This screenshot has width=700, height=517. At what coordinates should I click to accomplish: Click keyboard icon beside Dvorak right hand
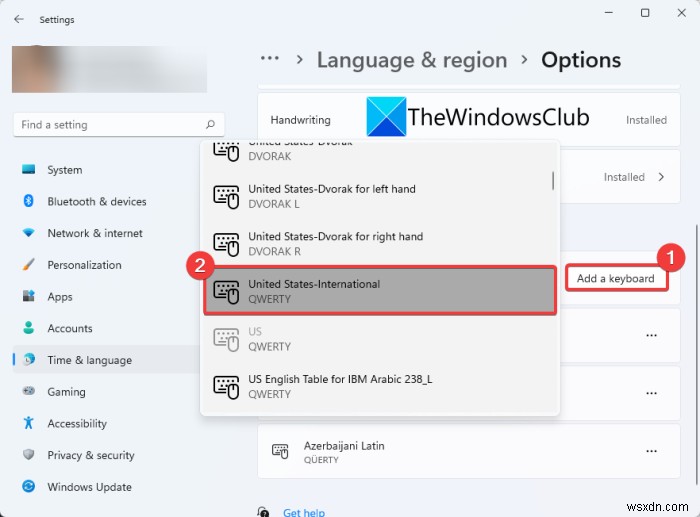[226, 244]
